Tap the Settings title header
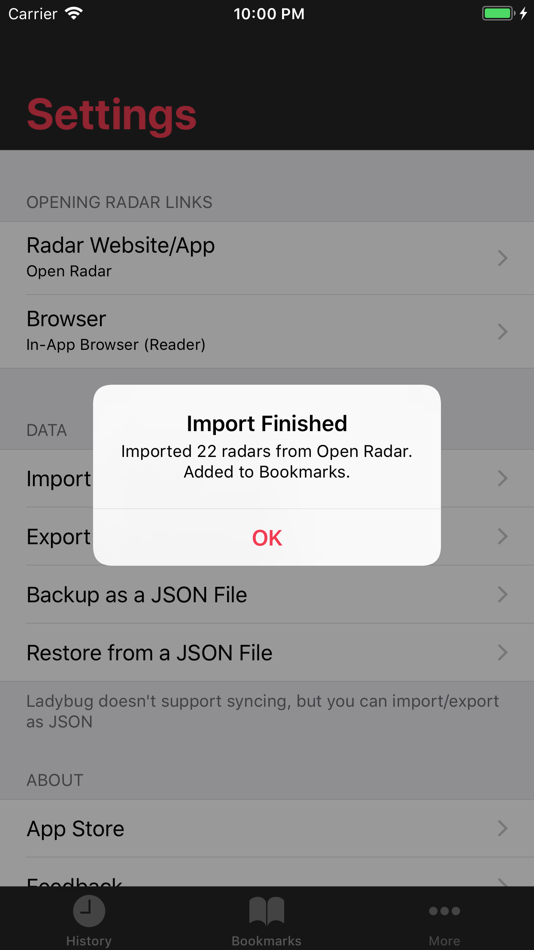 [112, 115]
